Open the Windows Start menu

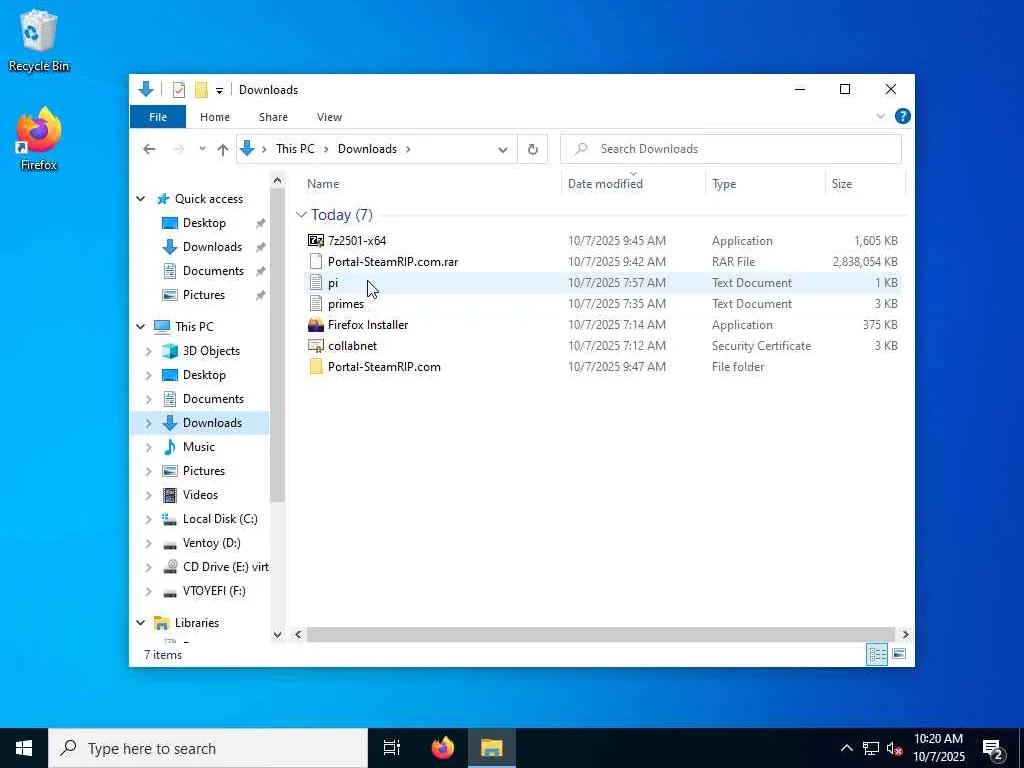(x=24, y=748)
